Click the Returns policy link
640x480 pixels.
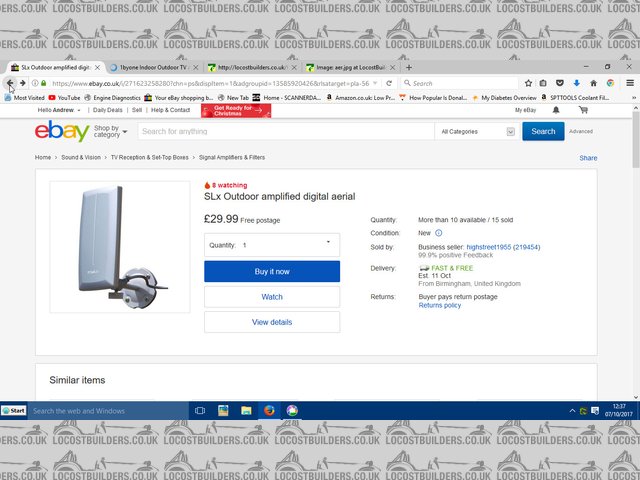439,305
